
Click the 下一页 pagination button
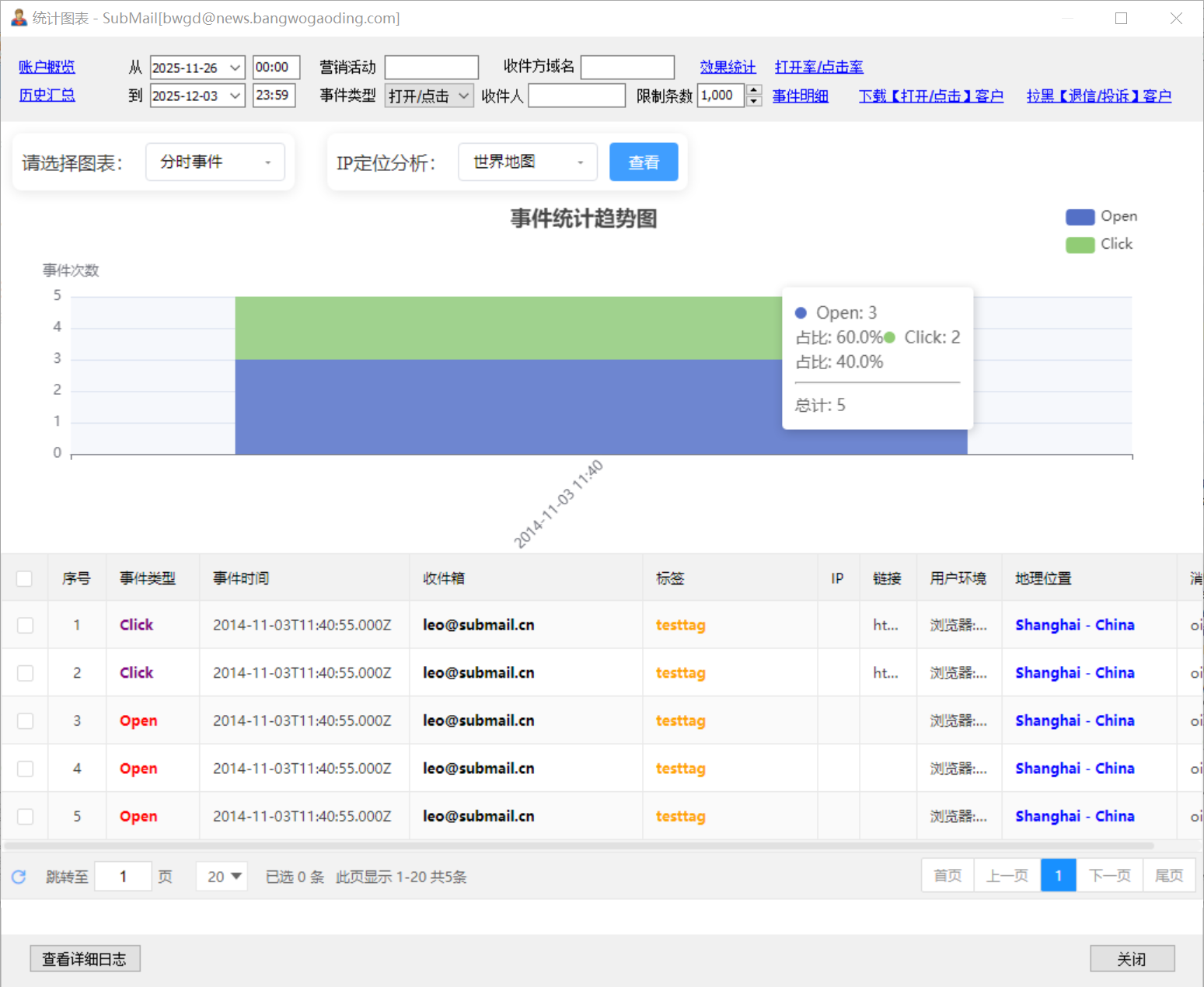point(1109,876)
